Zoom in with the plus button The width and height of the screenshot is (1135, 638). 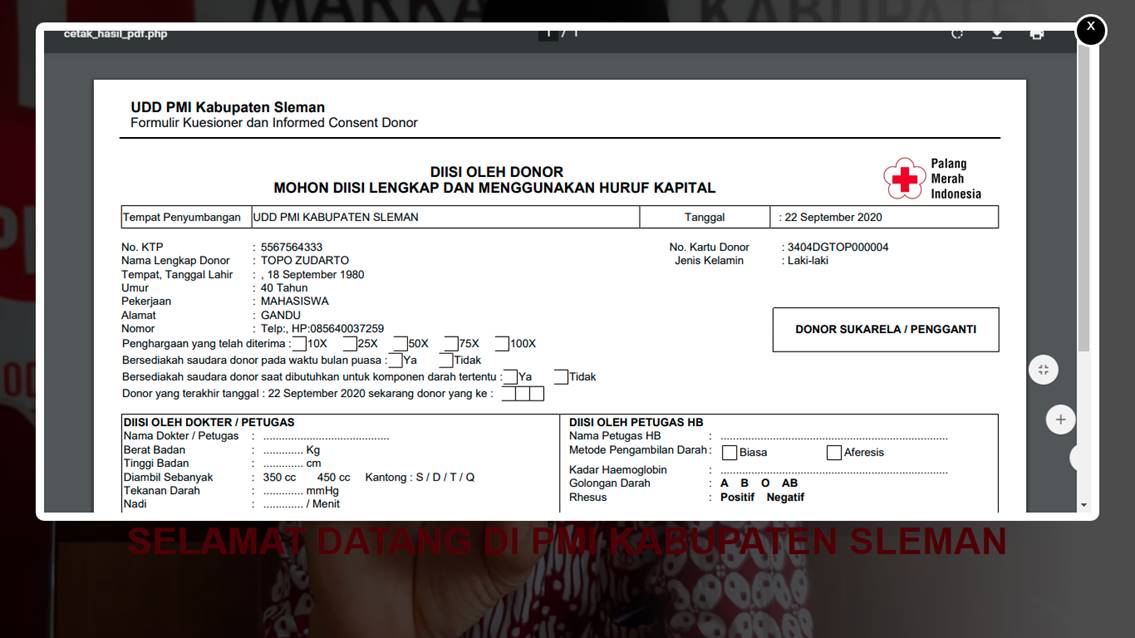tap(1061, 419)
